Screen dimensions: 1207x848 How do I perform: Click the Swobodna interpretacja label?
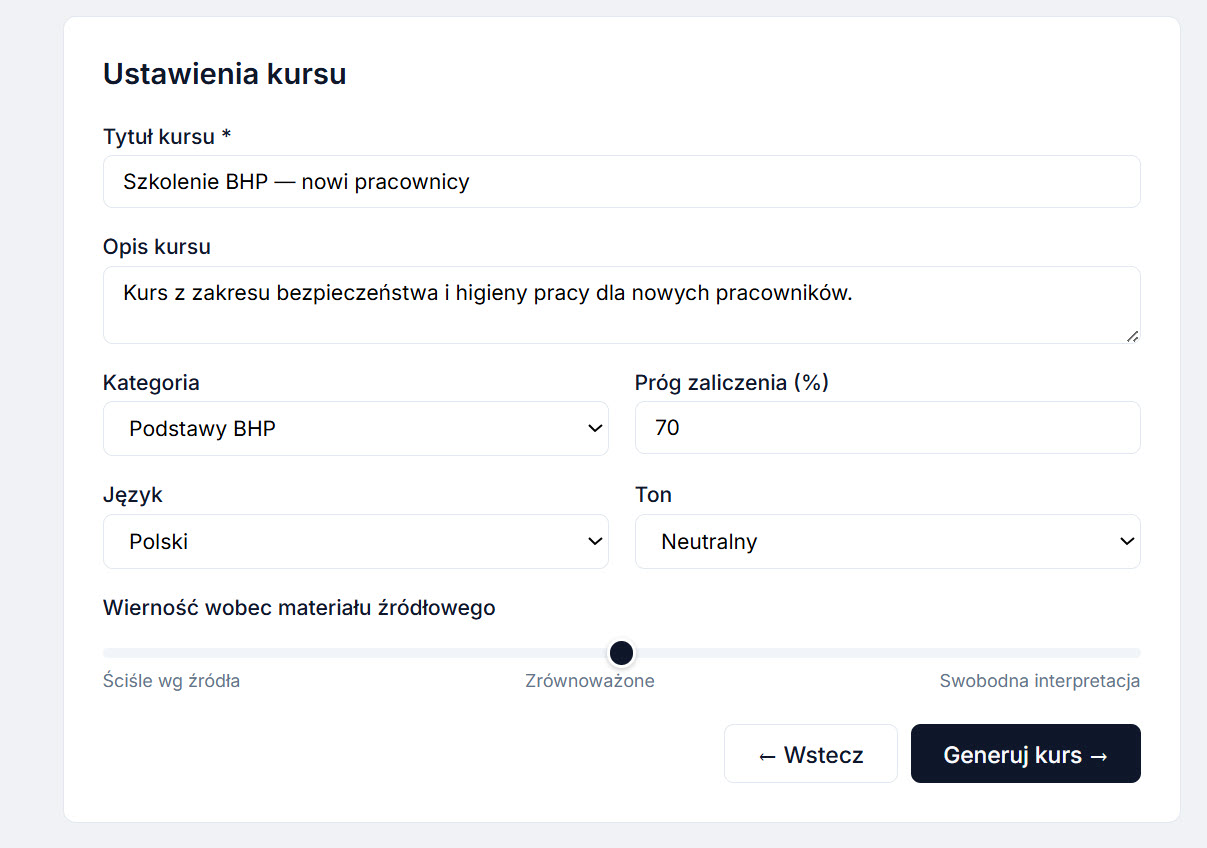(x=1039, y=680)
